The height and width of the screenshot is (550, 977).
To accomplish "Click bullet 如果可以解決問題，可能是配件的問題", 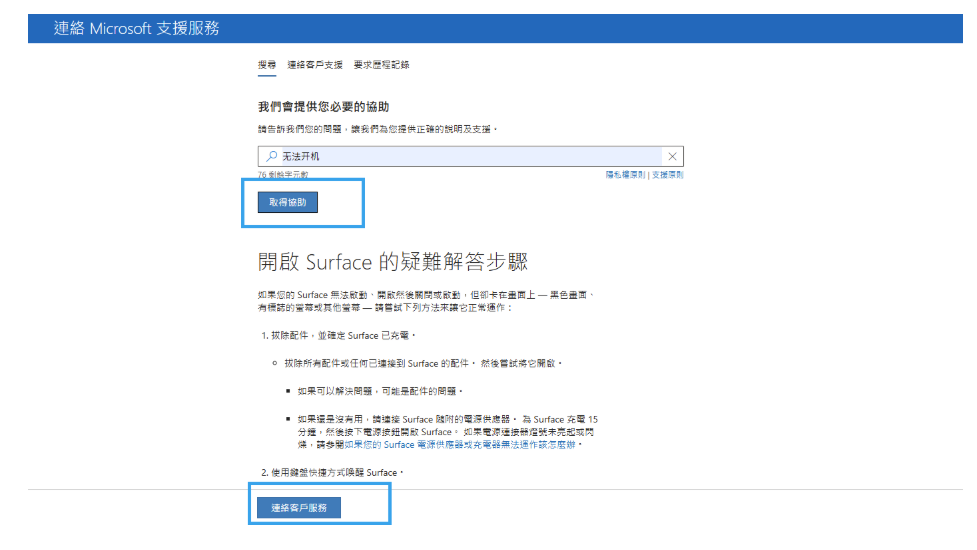I will coord(380,391).
